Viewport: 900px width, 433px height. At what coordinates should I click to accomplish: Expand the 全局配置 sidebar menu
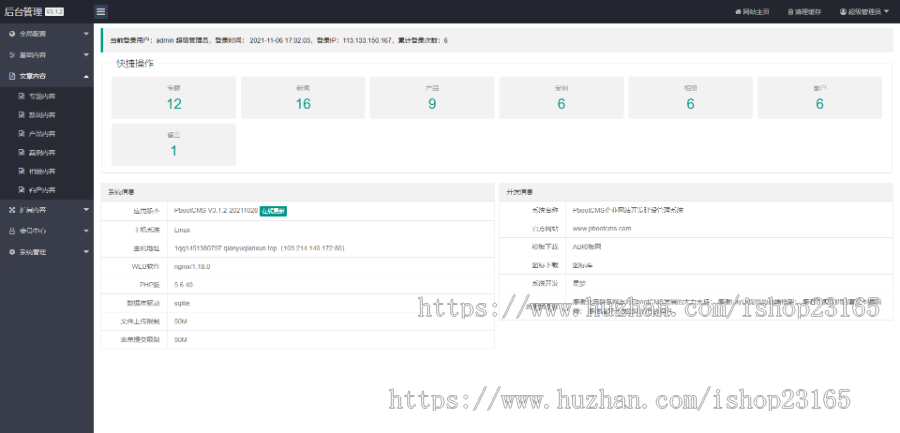pyautogui.click(x=46, y=34)
